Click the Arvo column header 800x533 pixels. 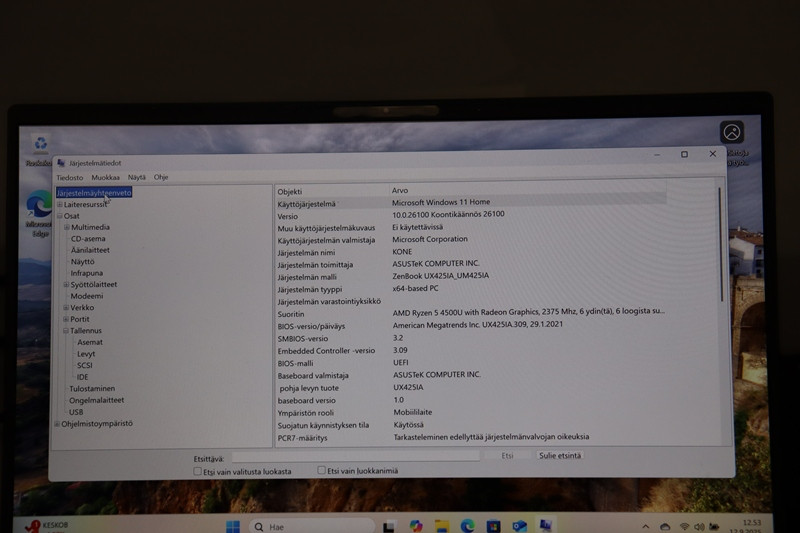point(528,190)
